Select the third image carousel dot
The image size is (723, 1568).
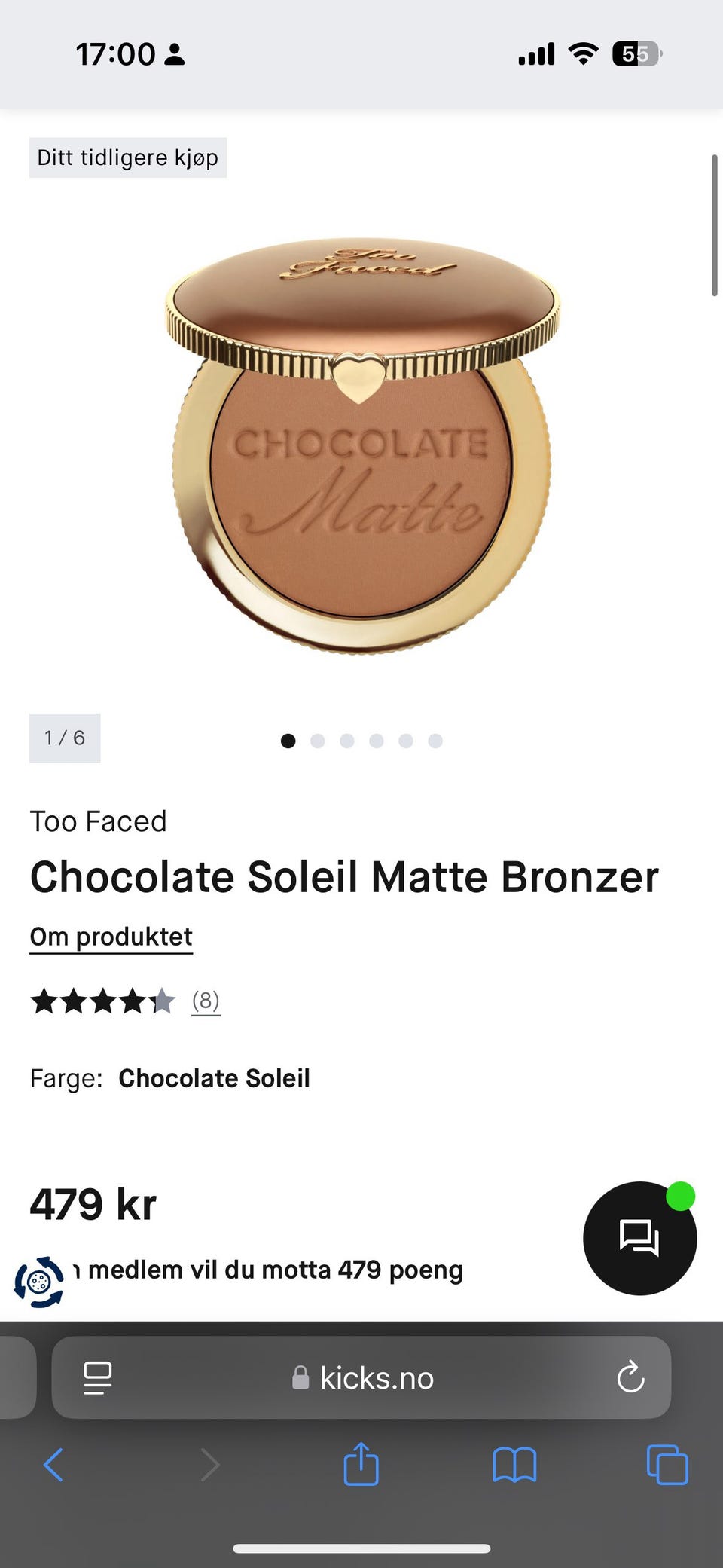point(347,741)
